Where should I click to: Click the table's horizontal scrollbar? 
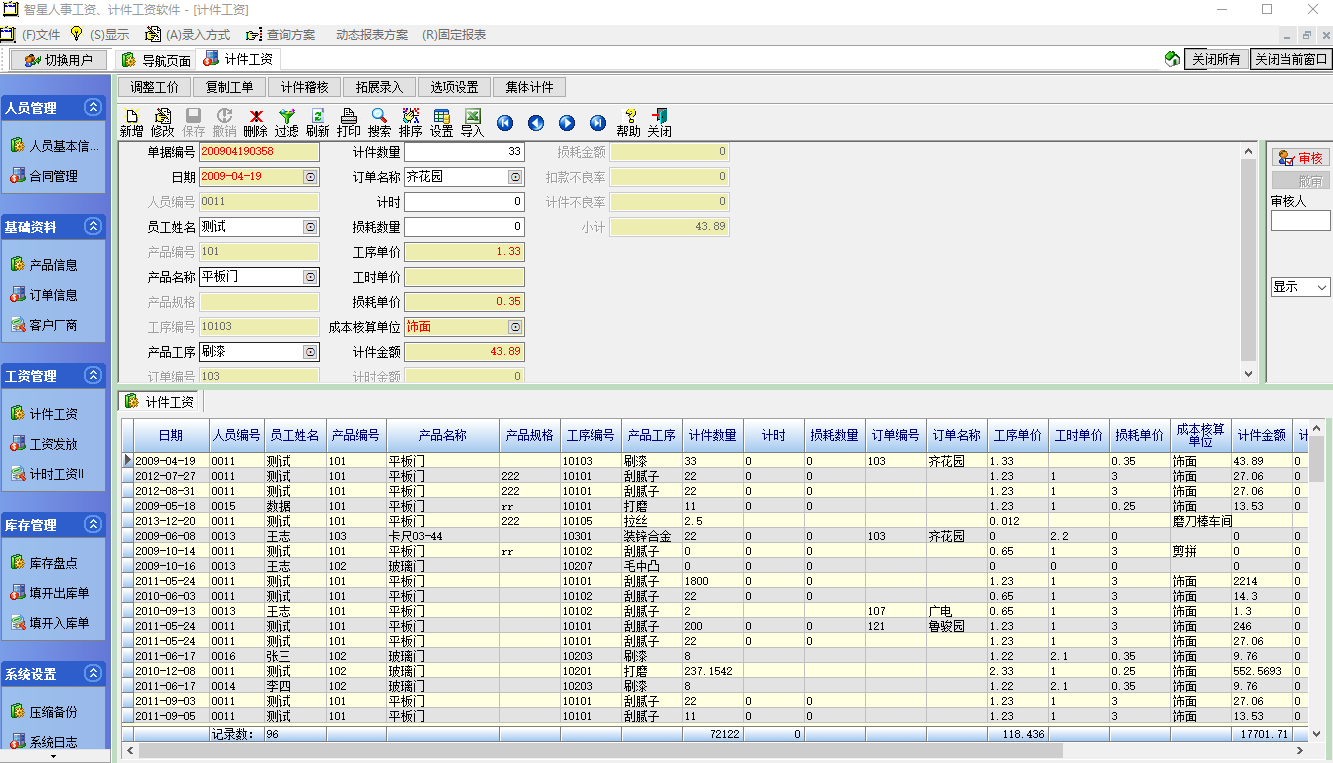click(715, 750)
